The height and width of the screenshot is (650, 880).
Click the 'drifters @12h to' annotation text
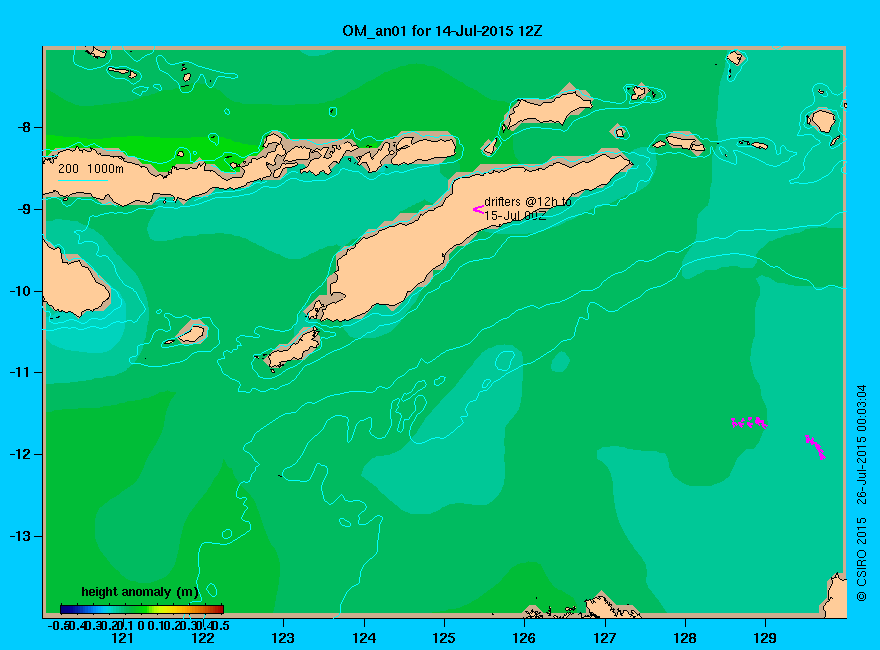click(528, 202)
